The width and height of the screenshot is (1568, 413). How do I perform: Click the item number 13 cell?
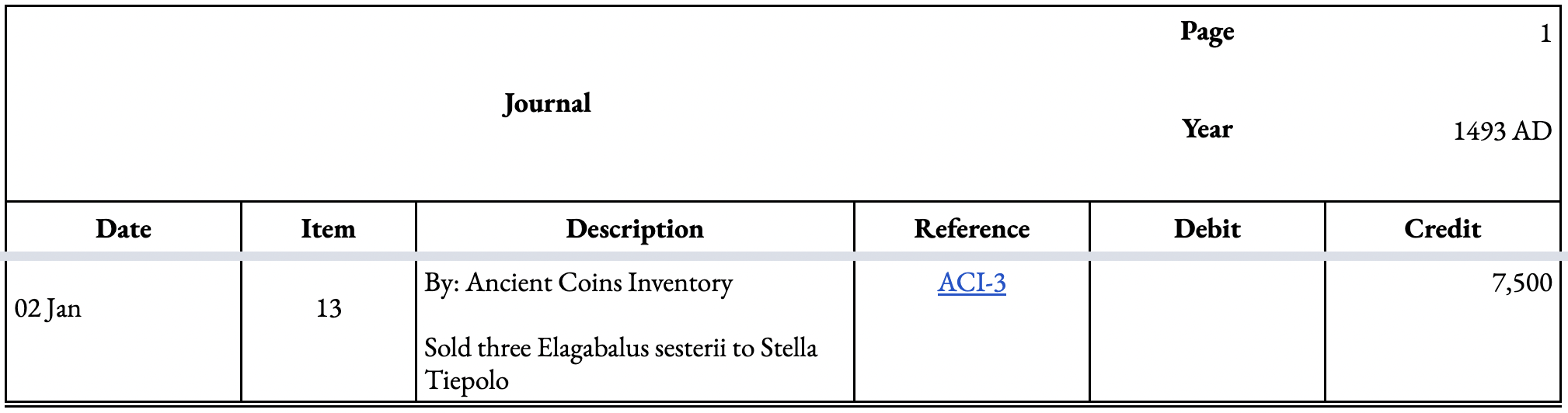(329, 331)
